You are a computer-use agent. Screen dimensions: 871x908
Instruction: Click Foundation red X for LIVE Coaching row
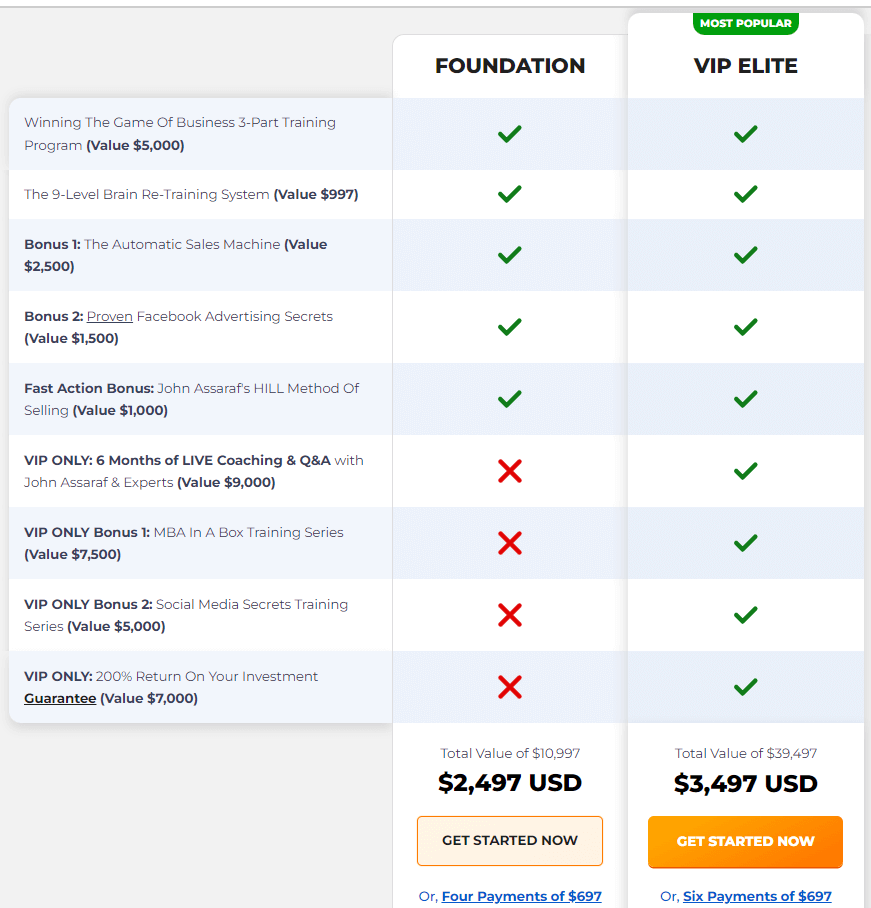click(510, 471)
